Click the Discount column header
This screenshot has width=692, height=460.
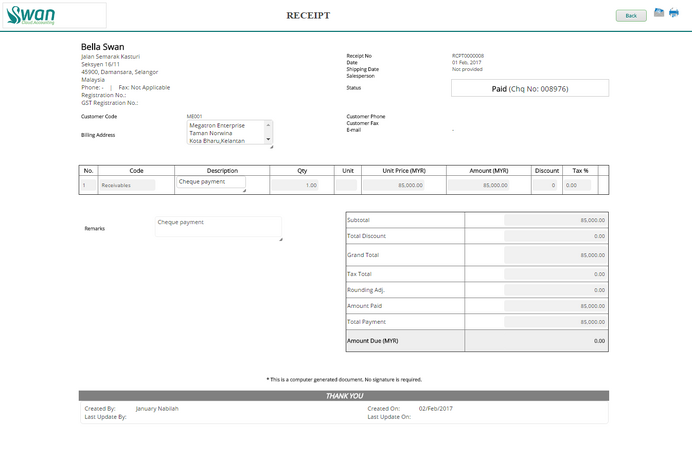point(547,170)
